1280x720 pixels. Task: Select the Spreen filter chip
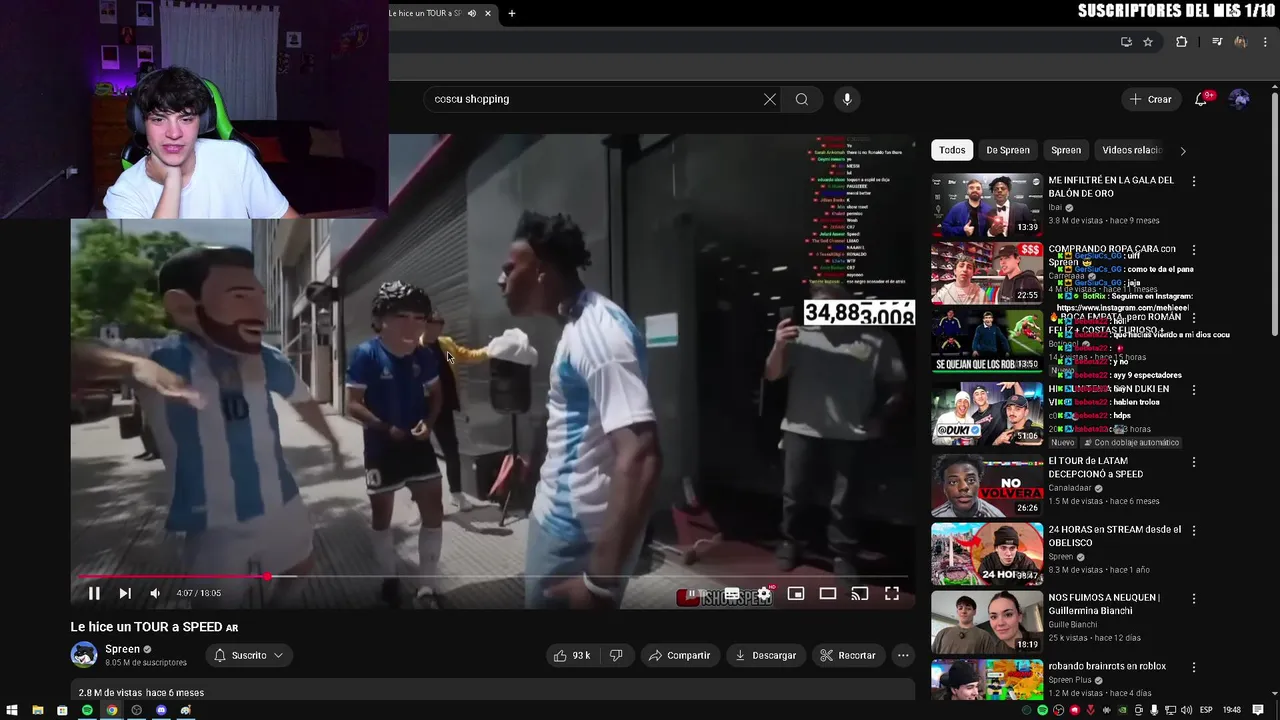pos(1066,150)
